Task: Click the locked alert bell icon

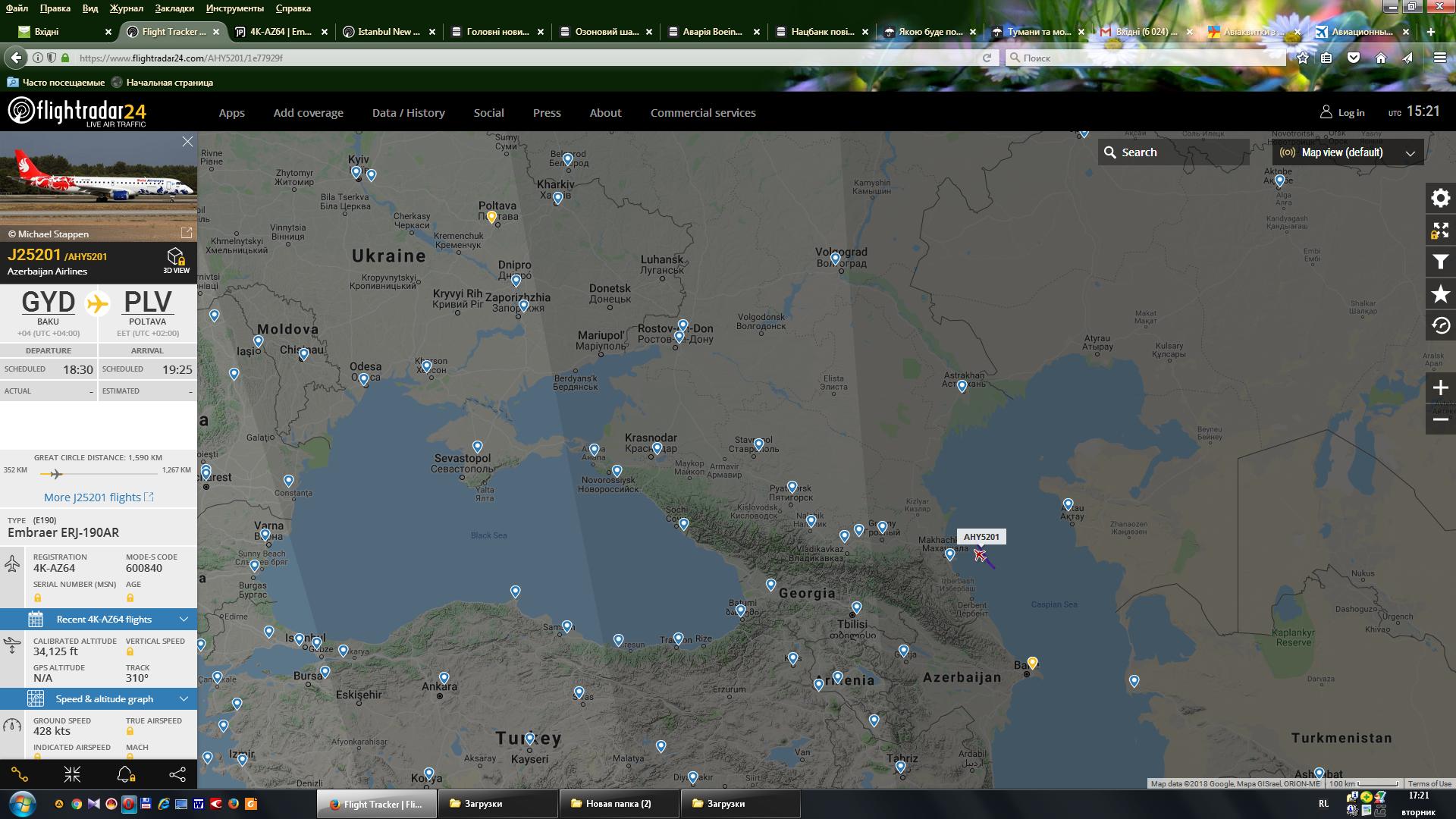Action: 125,774
